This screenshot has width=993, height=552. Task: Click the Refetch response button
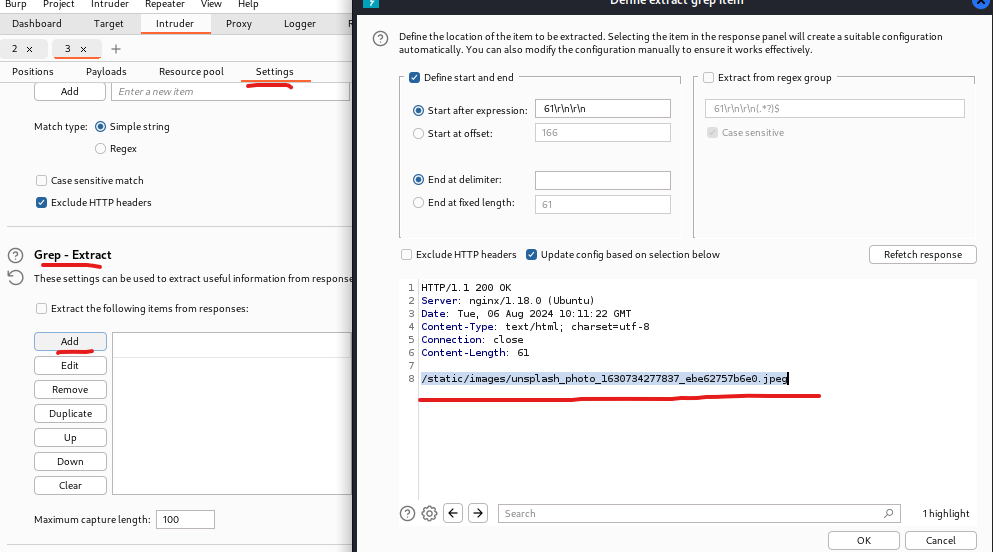point(922,254)
